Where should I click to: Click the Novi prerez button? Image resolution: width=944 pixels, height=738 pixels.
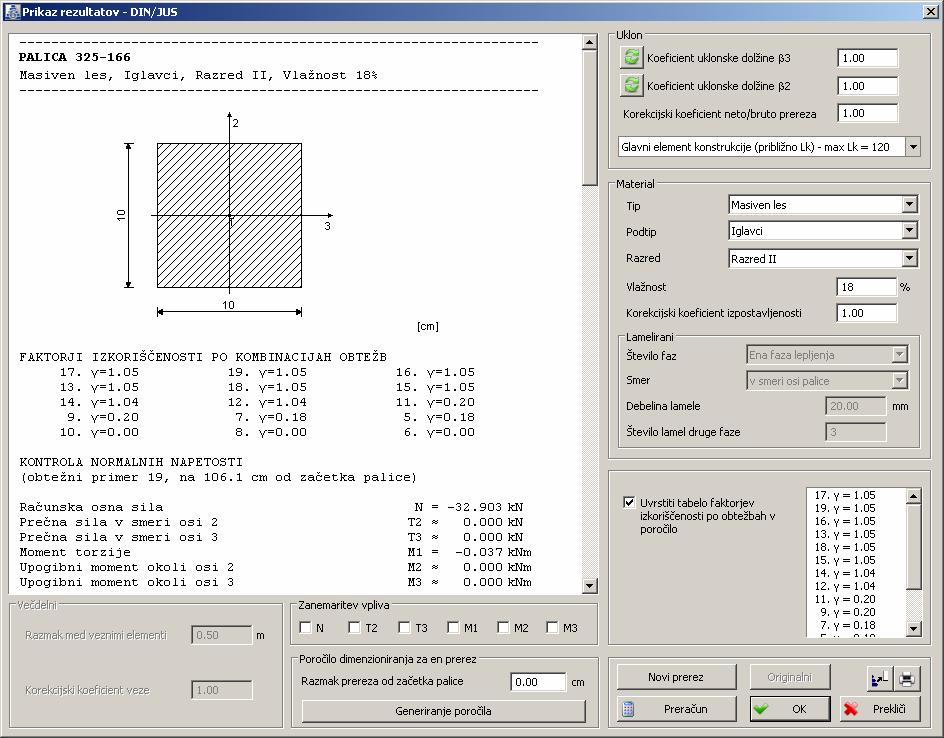point(676,677)
